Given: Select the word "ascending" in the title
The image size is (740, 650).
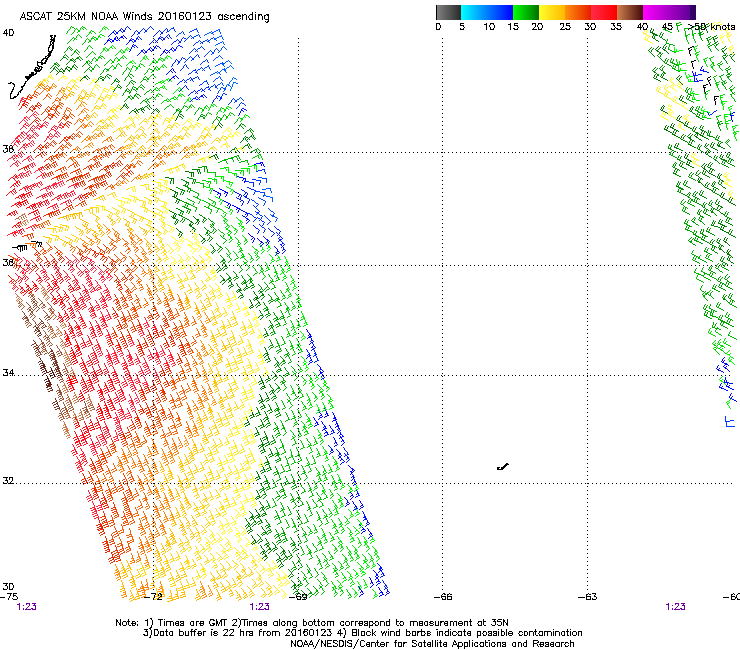Looking at the screenshot, I should [244, 17].
